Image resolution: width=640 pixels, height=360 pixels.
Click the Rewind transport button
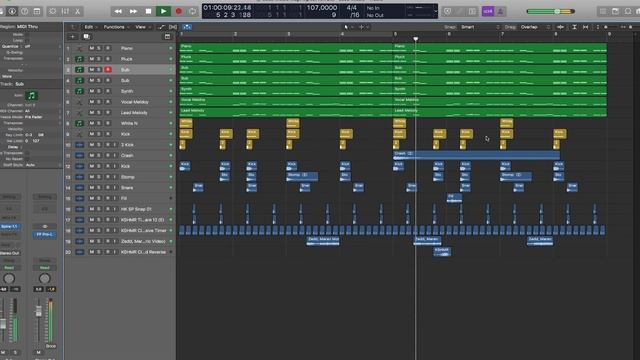118,11
